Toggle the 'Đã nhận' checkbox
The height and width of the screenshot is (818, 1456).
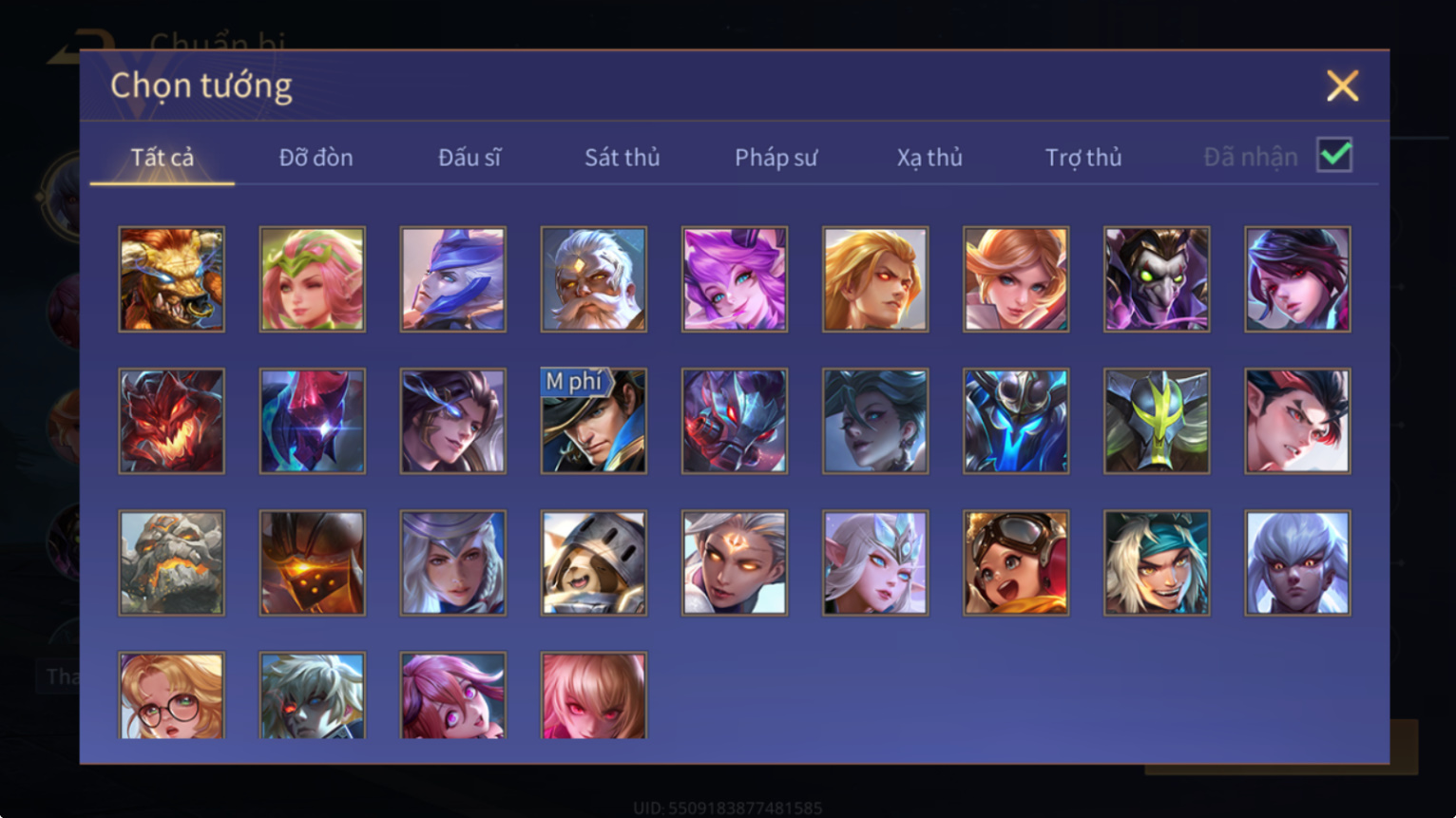tap(1334, 155)
